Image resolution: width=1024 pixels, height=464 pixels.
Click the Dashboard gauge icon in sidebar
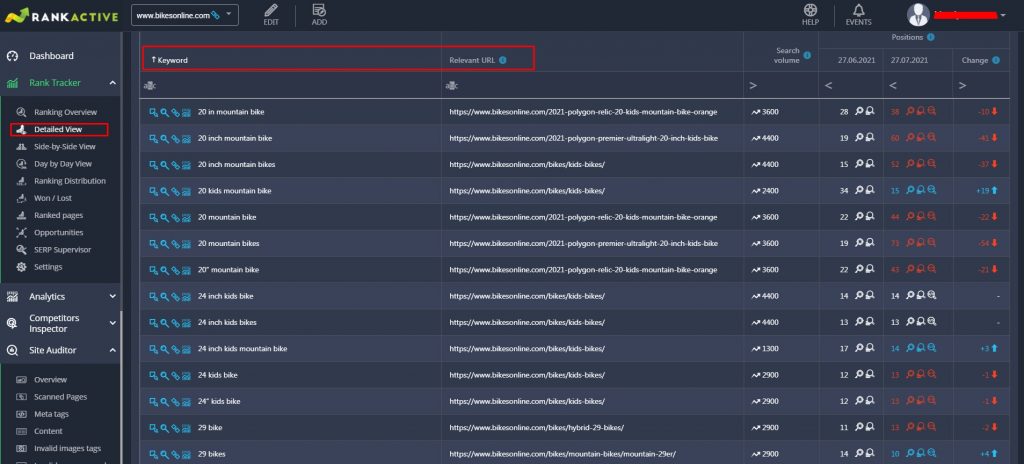point(12,56)
